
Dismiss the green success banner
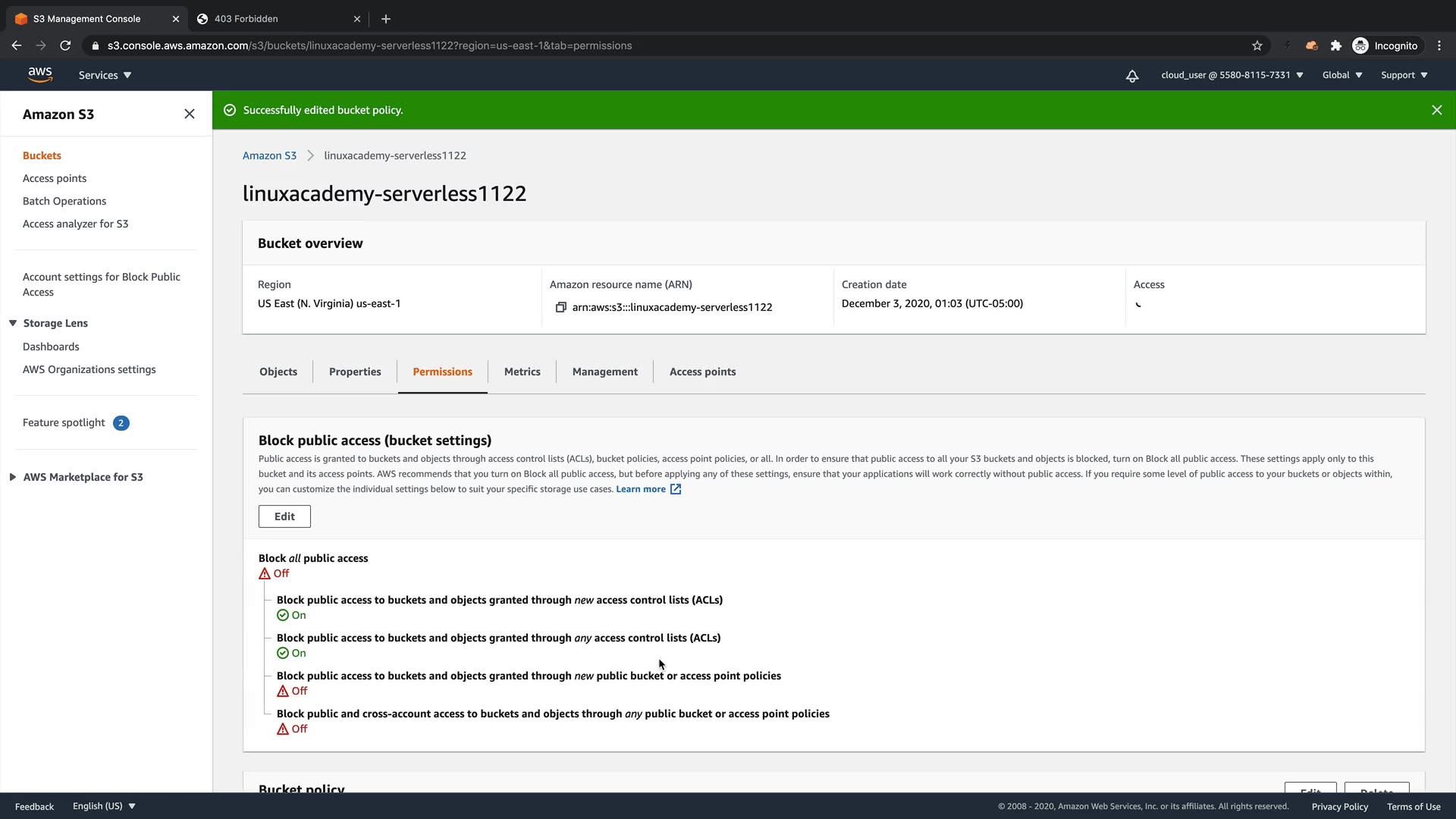1436,110
